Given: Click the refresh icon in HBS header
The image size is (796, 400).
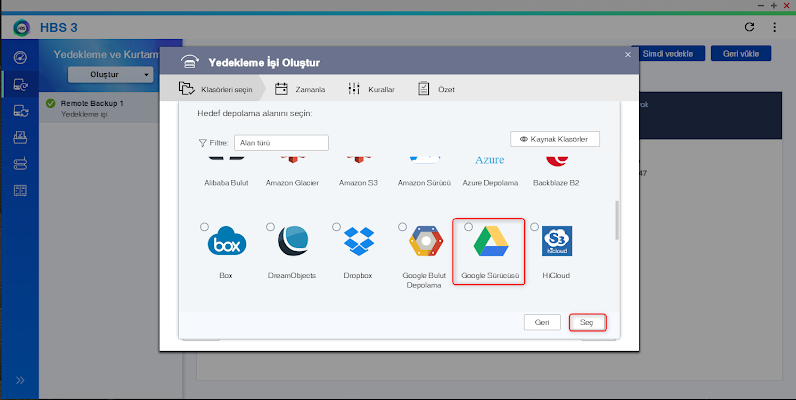Looking at the screenshot, I should coord(749,27).
